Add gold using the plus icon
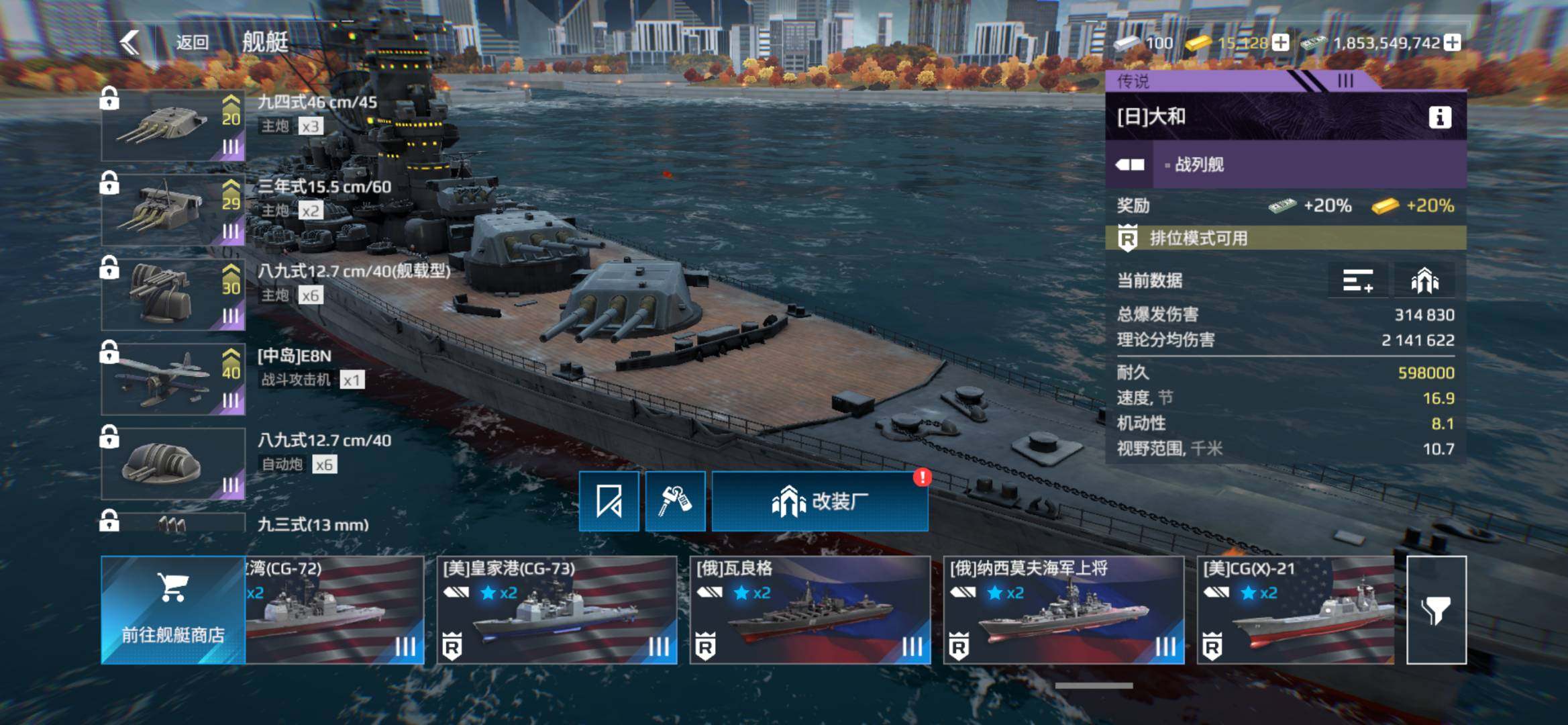The width and height of the screenshot is (1568, 725). (1280, 42)
